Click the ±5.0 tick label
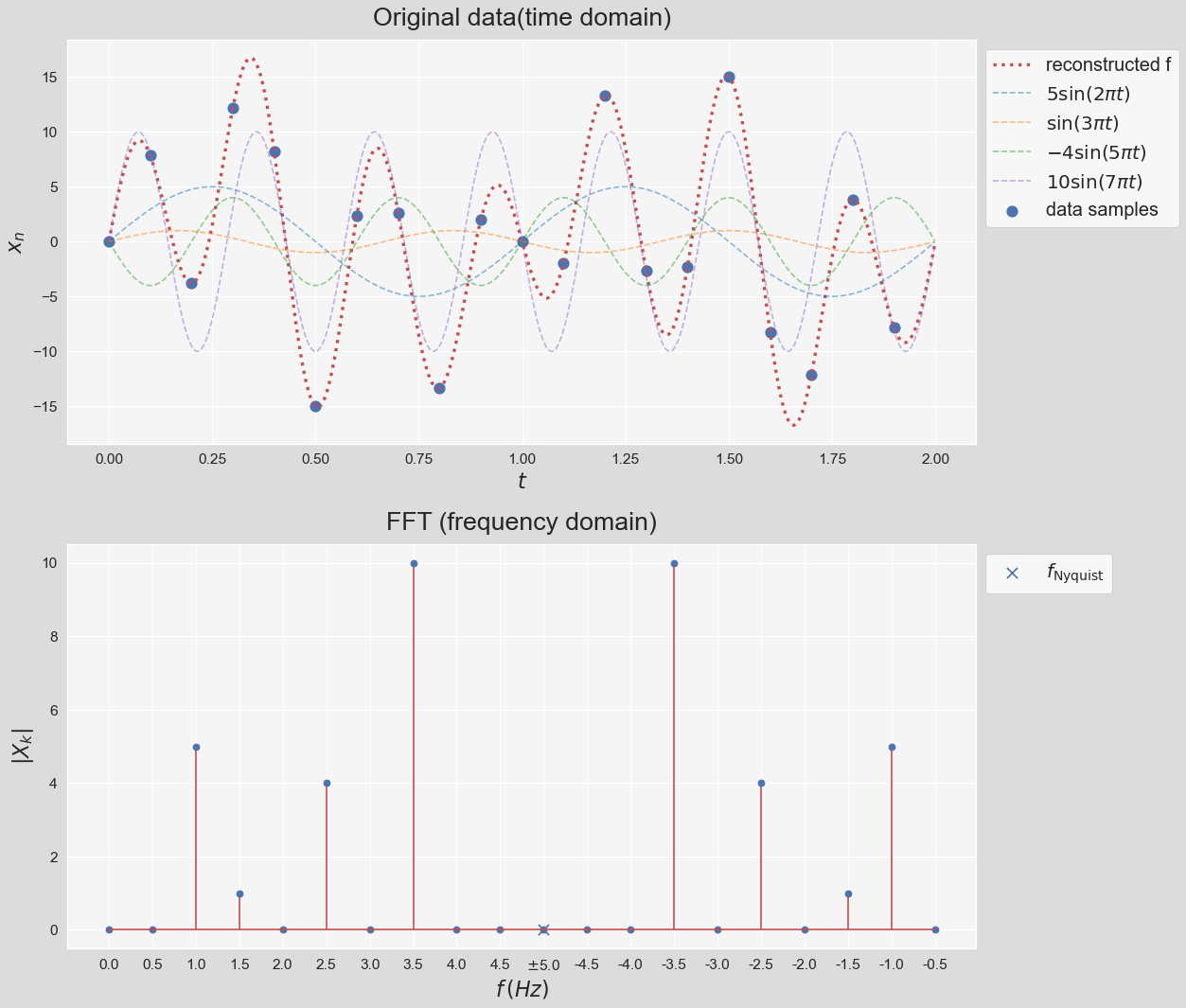Viewport: 1186px width, 1008px height. [543, 964]
